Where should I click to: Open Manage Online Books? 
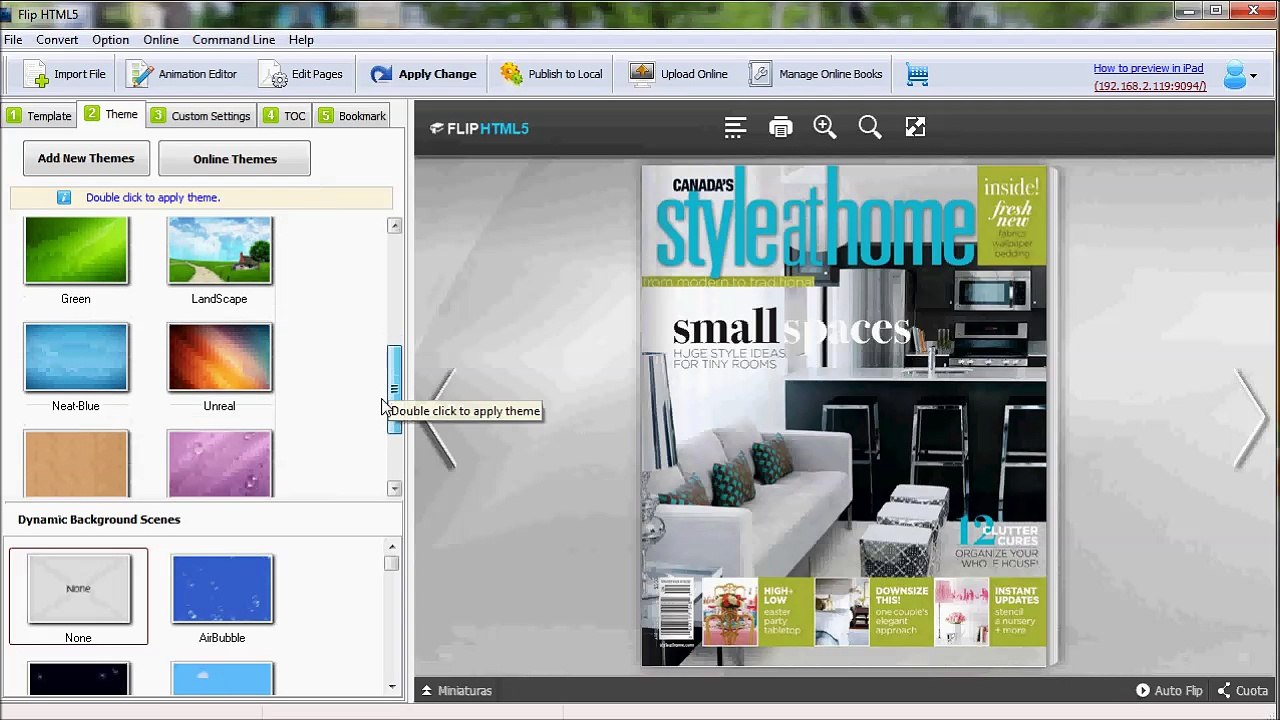point(816,74)
